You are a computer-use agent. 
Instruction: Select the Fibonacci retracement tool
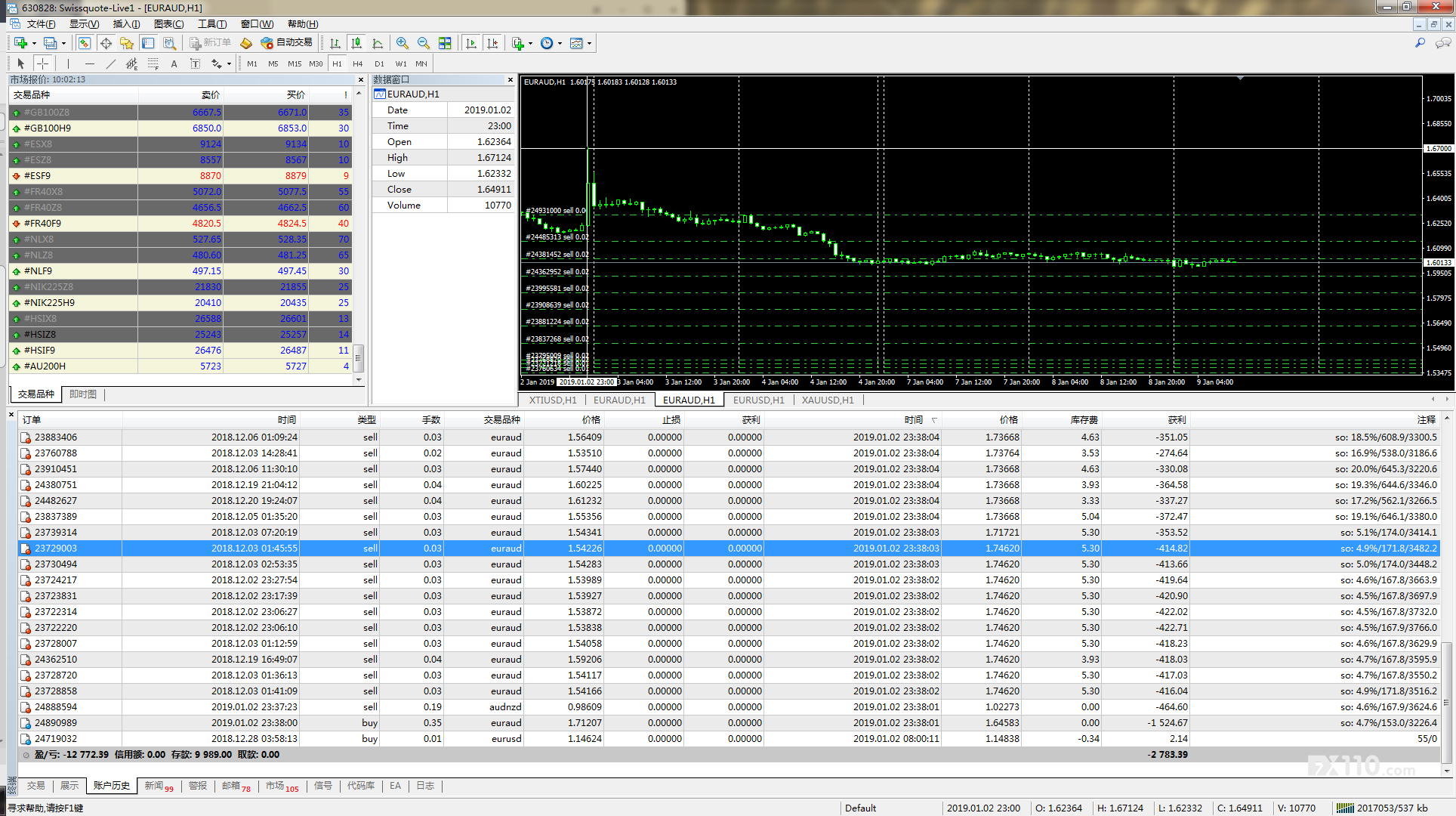pos(153,63)
